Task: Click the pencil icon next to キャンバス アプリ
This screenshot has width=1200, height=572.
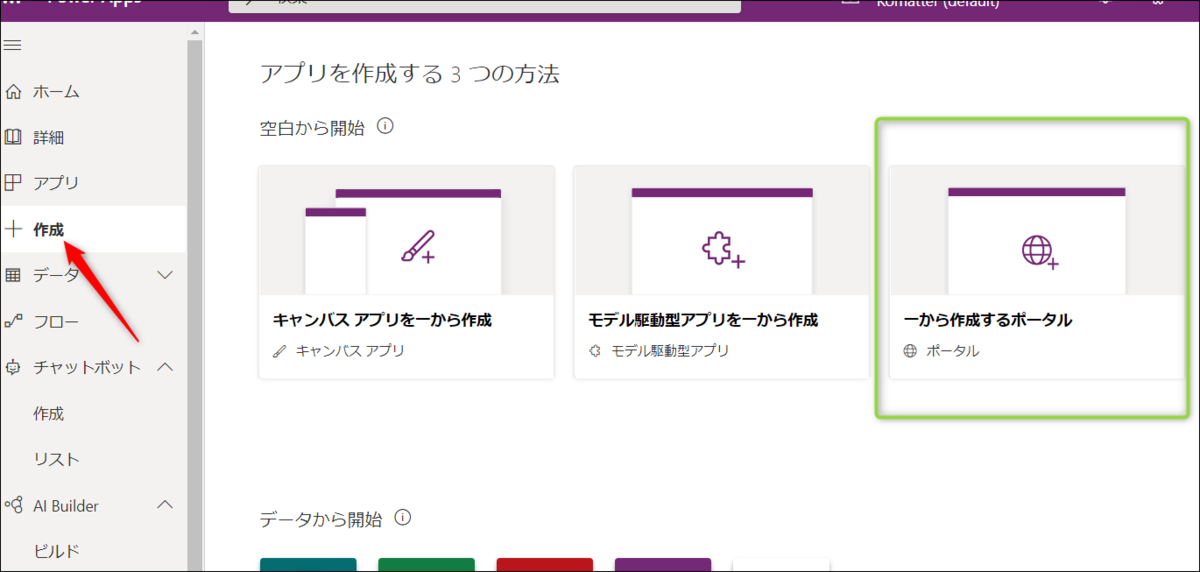Action: (x=279, y=351)
